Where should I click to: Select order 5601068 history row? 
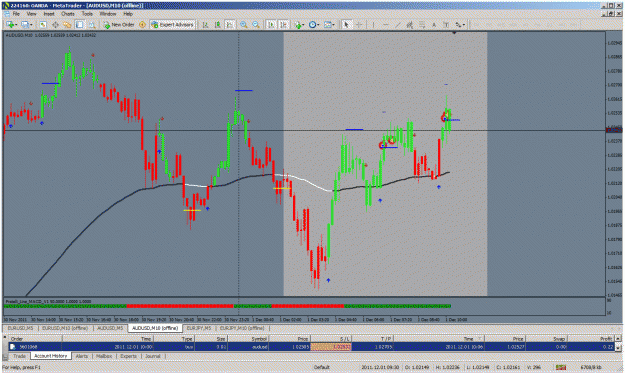pos(311,347)
